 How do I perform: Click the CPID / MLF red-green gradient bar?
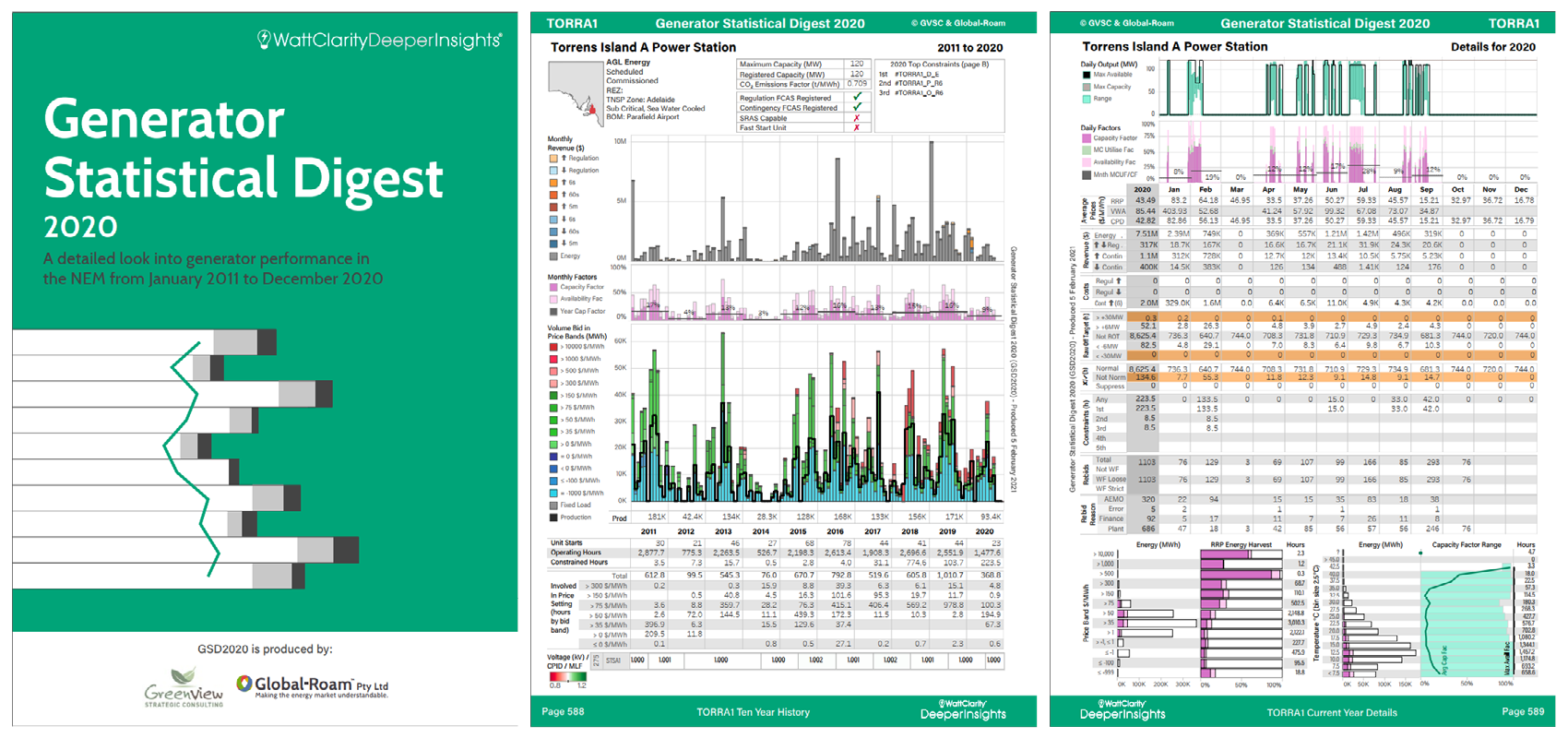tap(568, 677)
